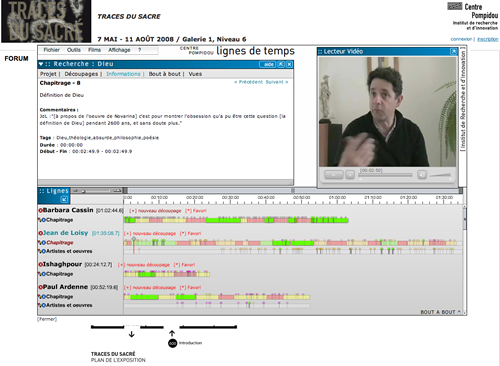
Task: Click the up arrow above the Introduction marker
Action: (x=172, y=333)
